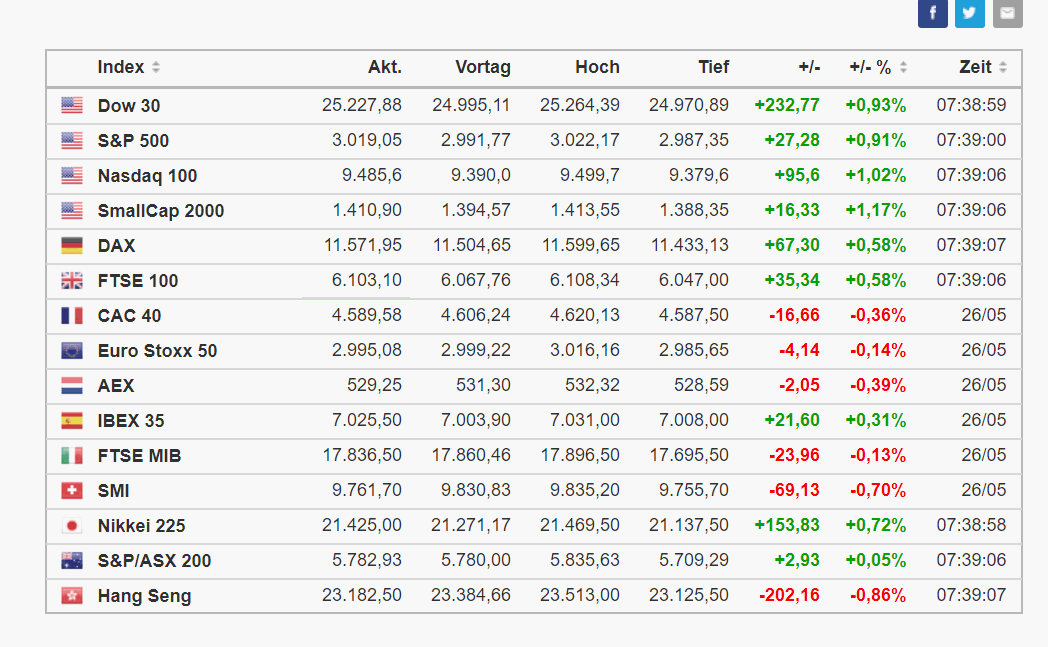Open the Nasdaq 100 index link
This screenshot has width=1048, height=647.
click(x=147, y=176)
